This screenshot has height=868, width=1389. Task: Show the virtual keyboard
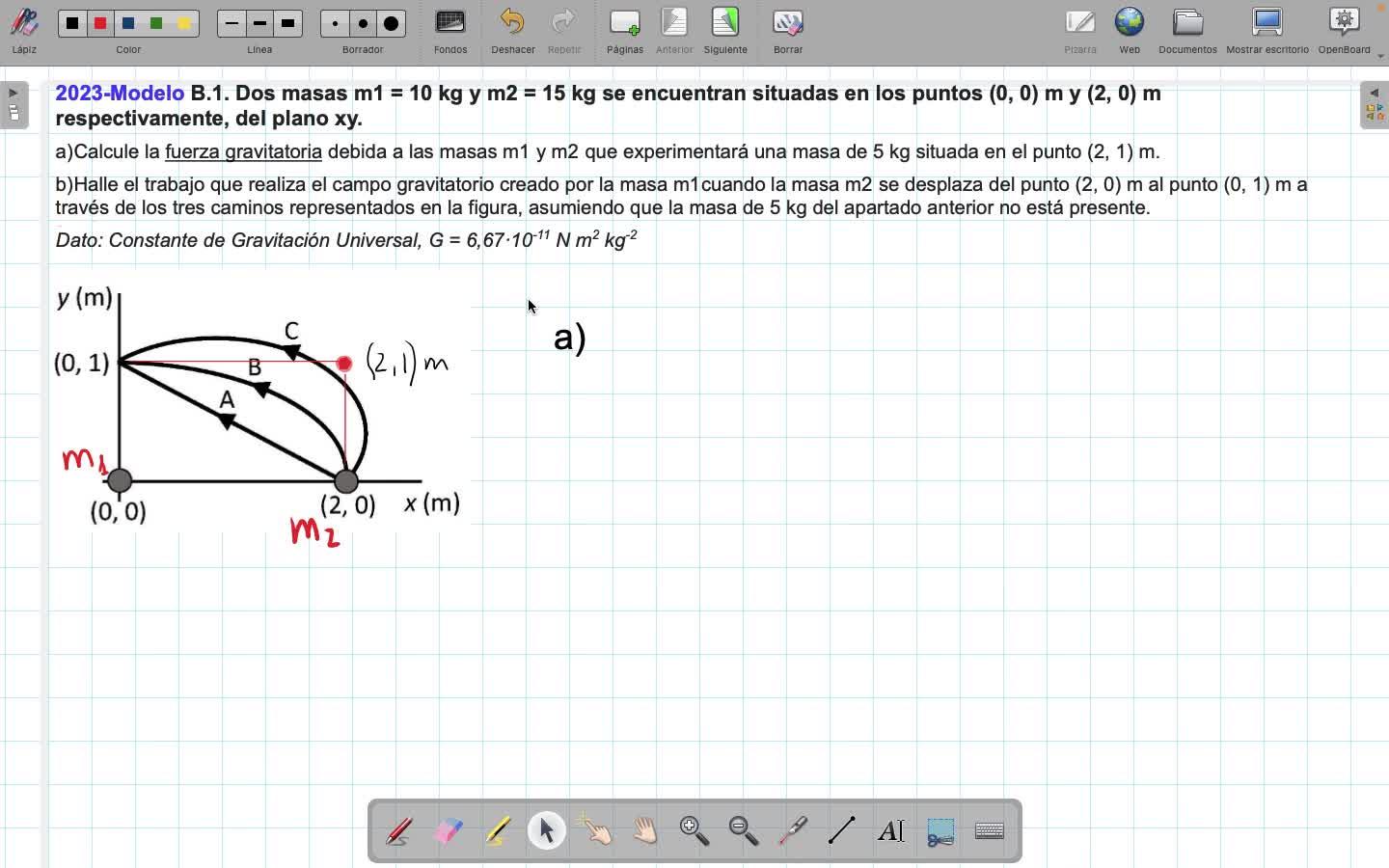(990, 830)
